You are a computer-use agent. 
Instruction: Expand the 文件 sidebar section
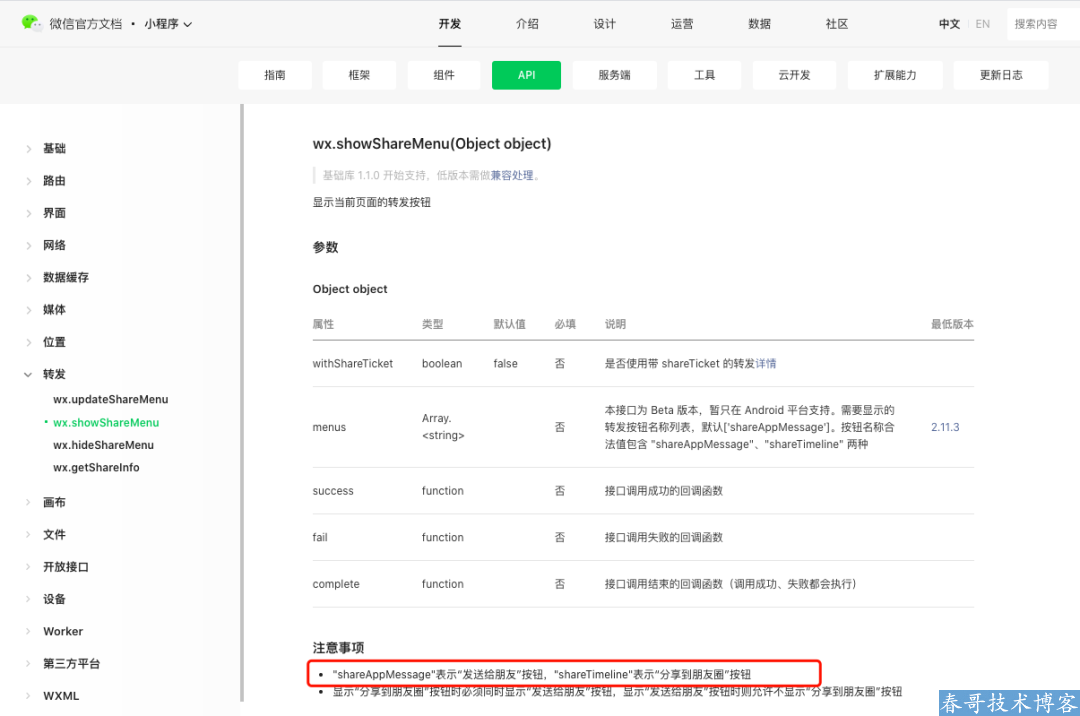tap(54, 535)
